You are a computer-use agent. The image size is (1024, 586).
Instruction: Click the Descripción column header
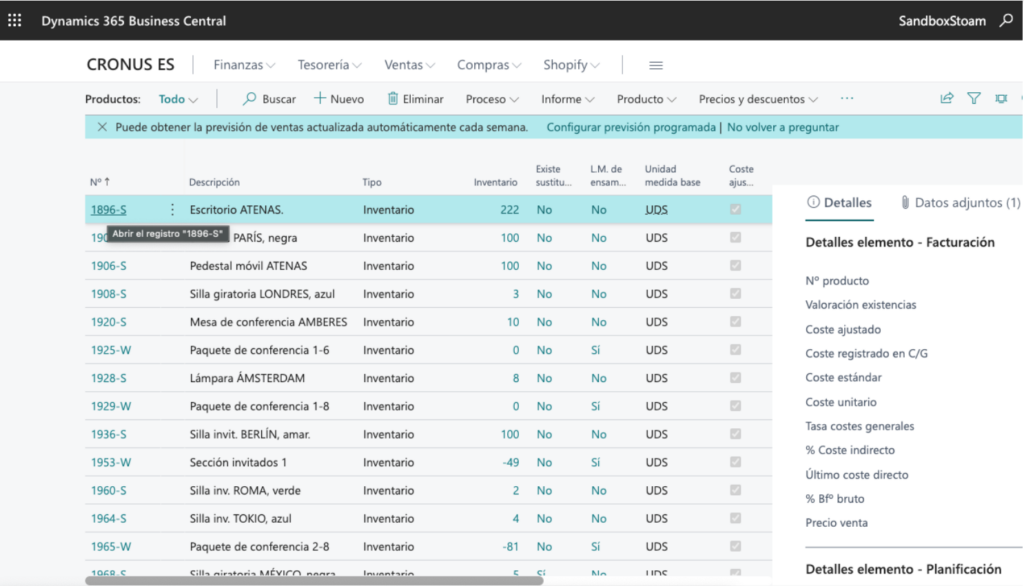coord(214,182)
